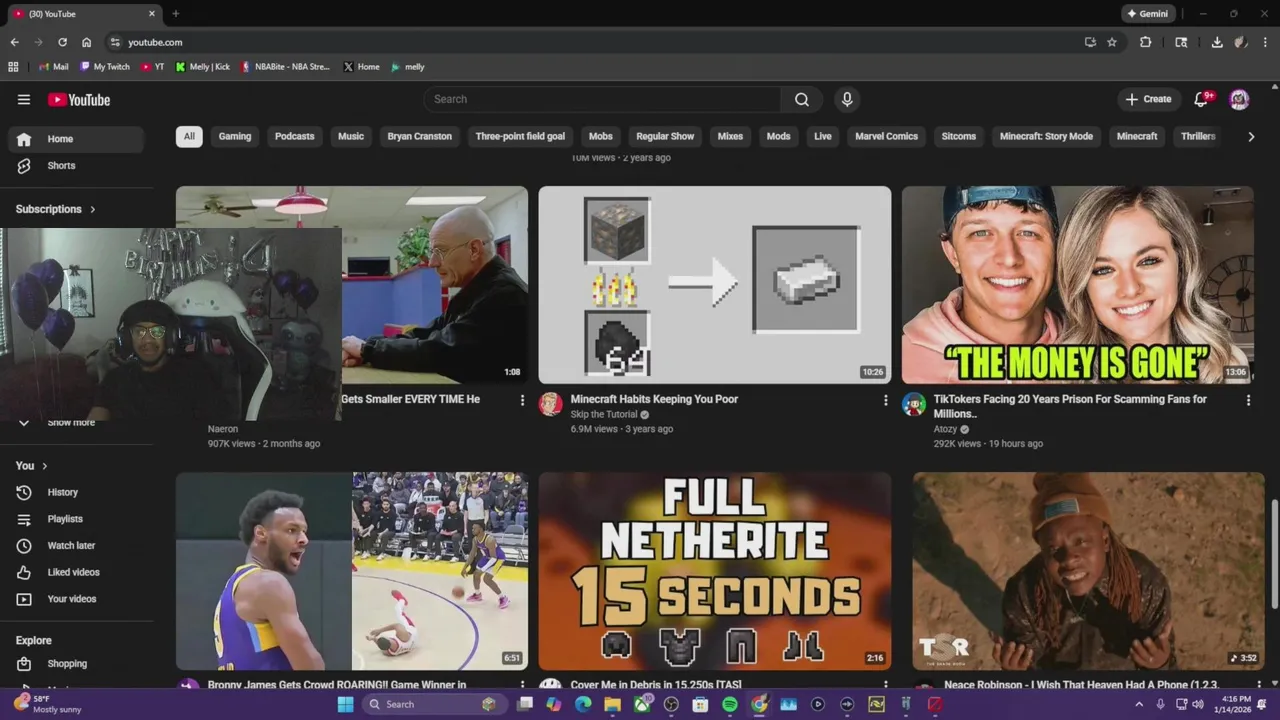Click Skip the Tutorial channel avatar

pyautogui.click(x=550, y=403)
